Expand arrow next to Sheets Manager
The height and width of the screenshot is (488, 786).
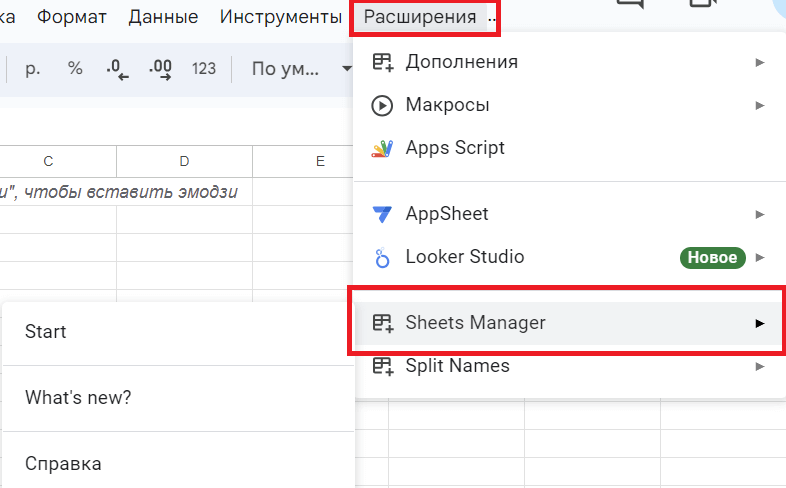[760, 323]
